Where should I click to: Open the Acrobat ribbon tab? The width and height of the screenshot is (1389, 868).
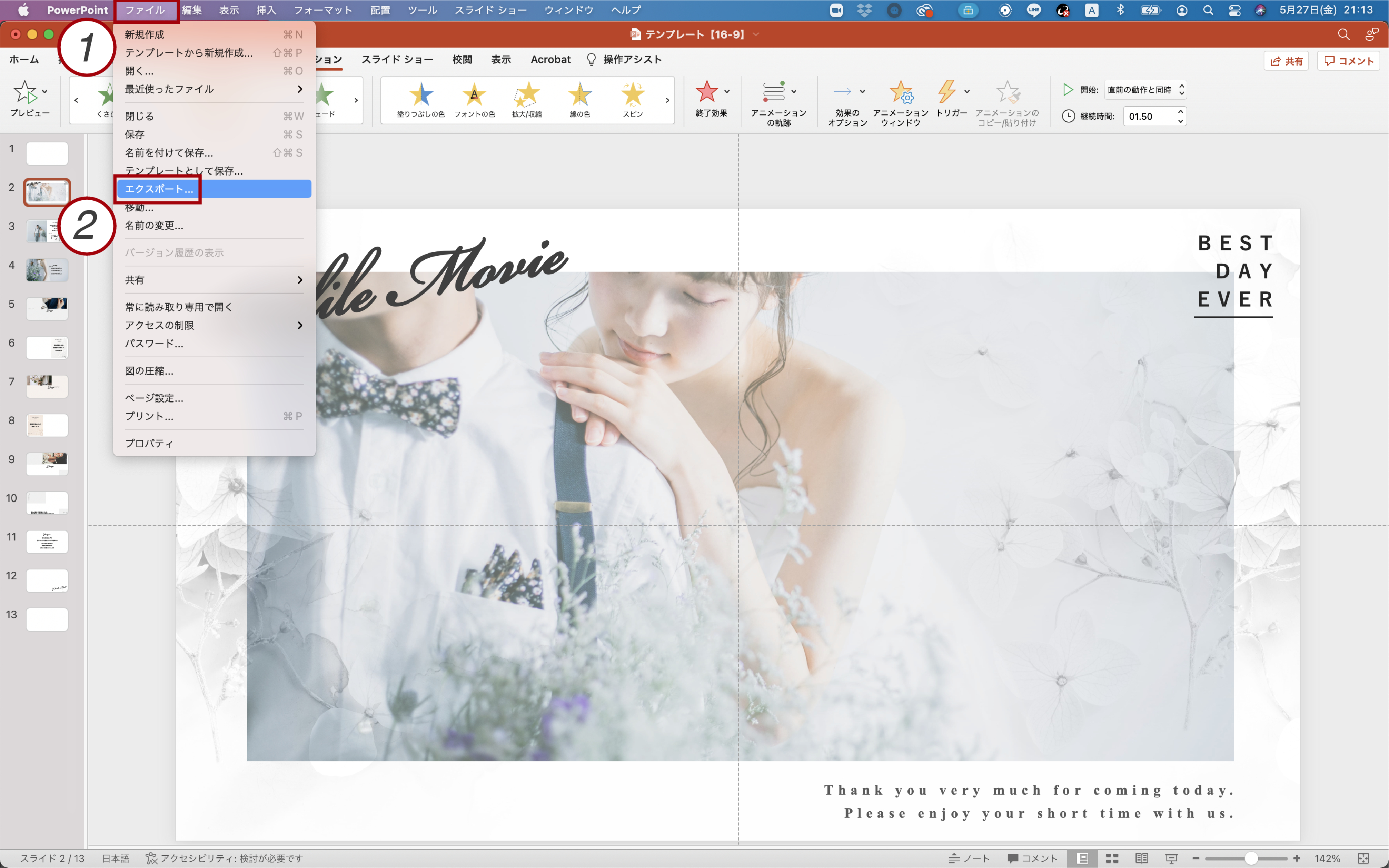(x=551, y=59)
